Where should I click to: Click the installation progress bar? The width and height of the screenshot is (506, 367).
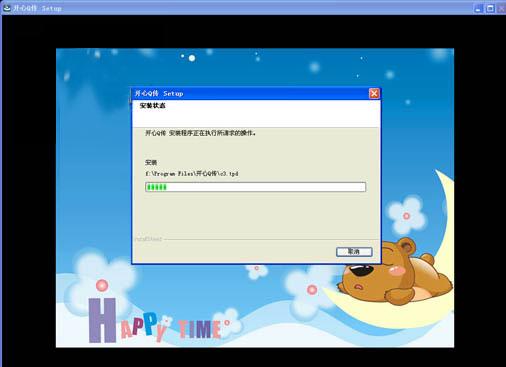(x=255, y=187)
